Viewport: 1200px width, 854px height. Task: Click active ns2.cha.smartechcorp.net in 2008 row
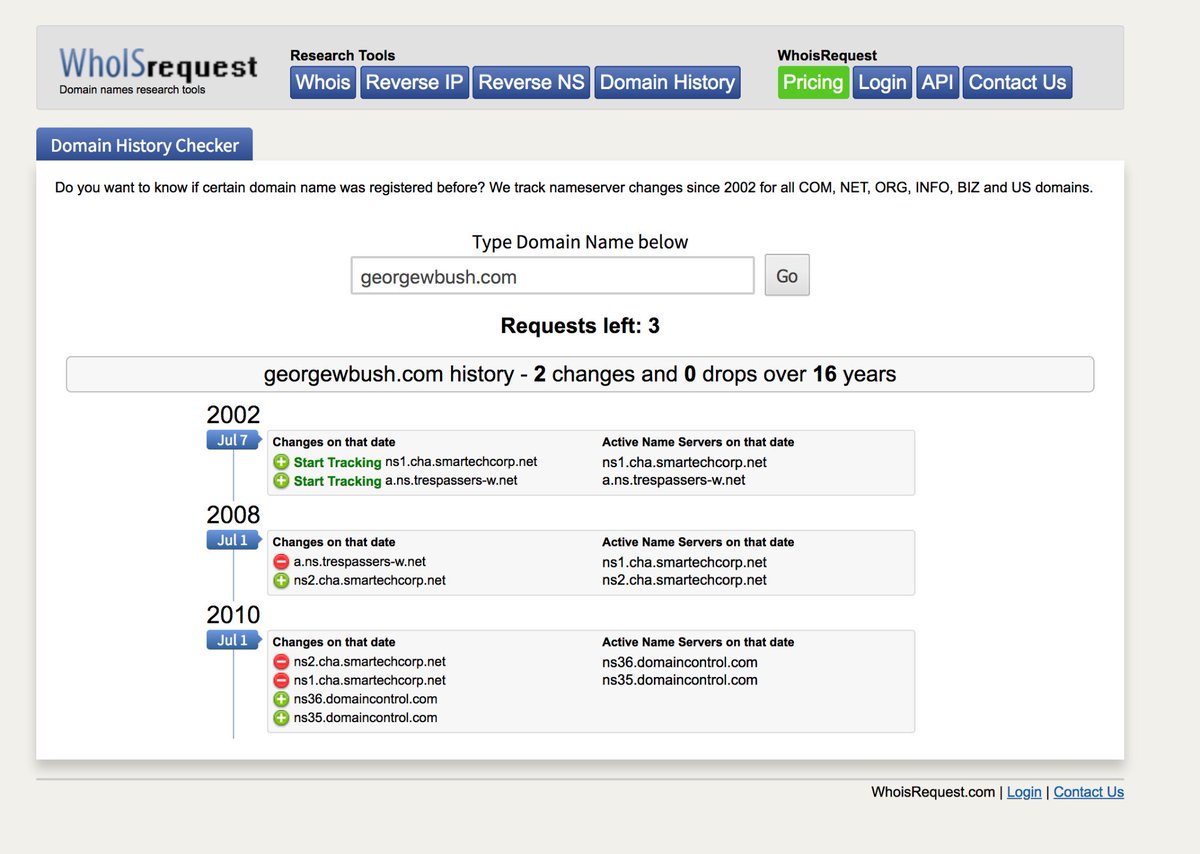tap(685, 580)
